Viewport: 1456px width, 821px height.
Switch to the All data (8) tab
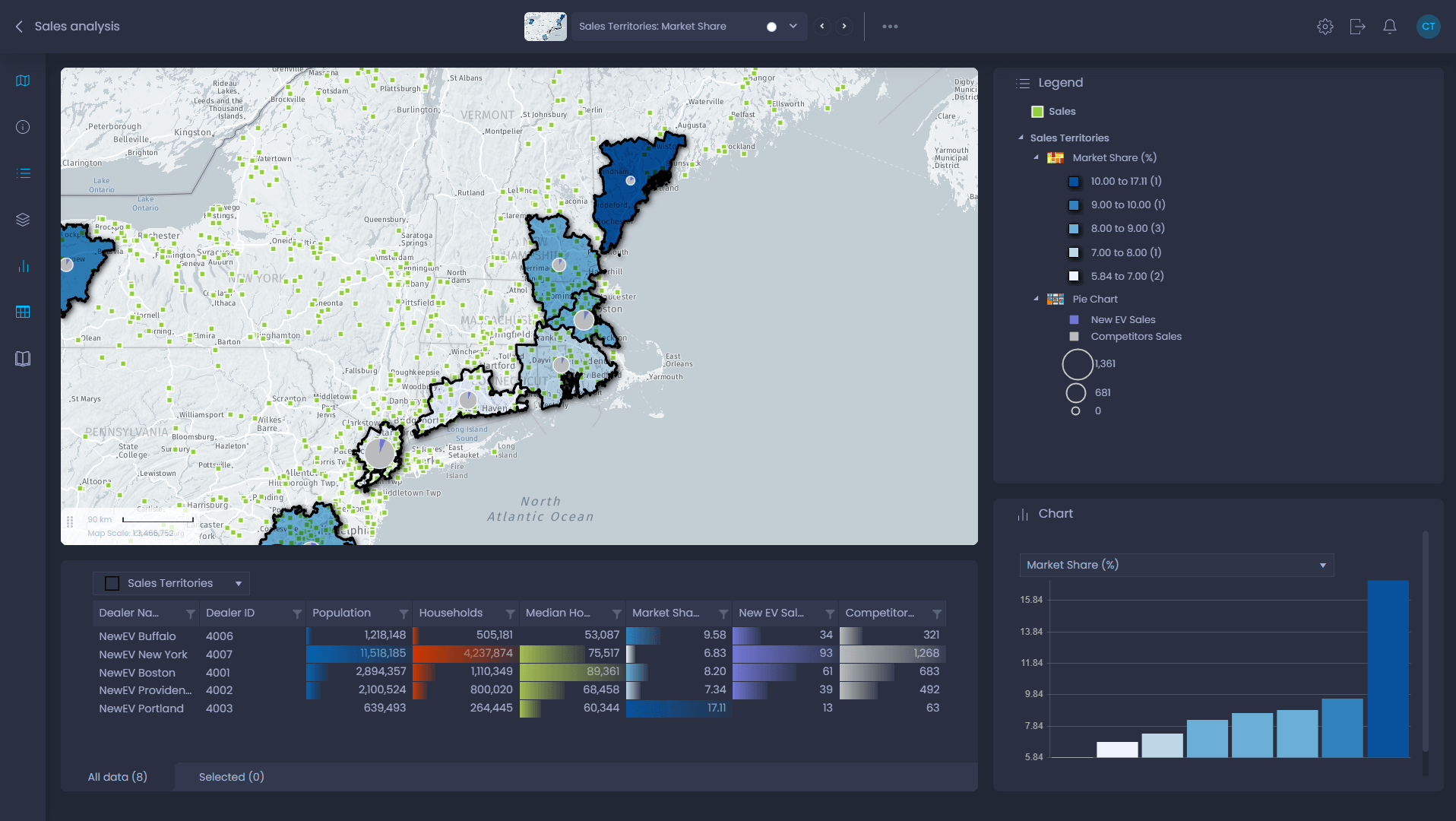pyautogui.click(x=118, y=777)
